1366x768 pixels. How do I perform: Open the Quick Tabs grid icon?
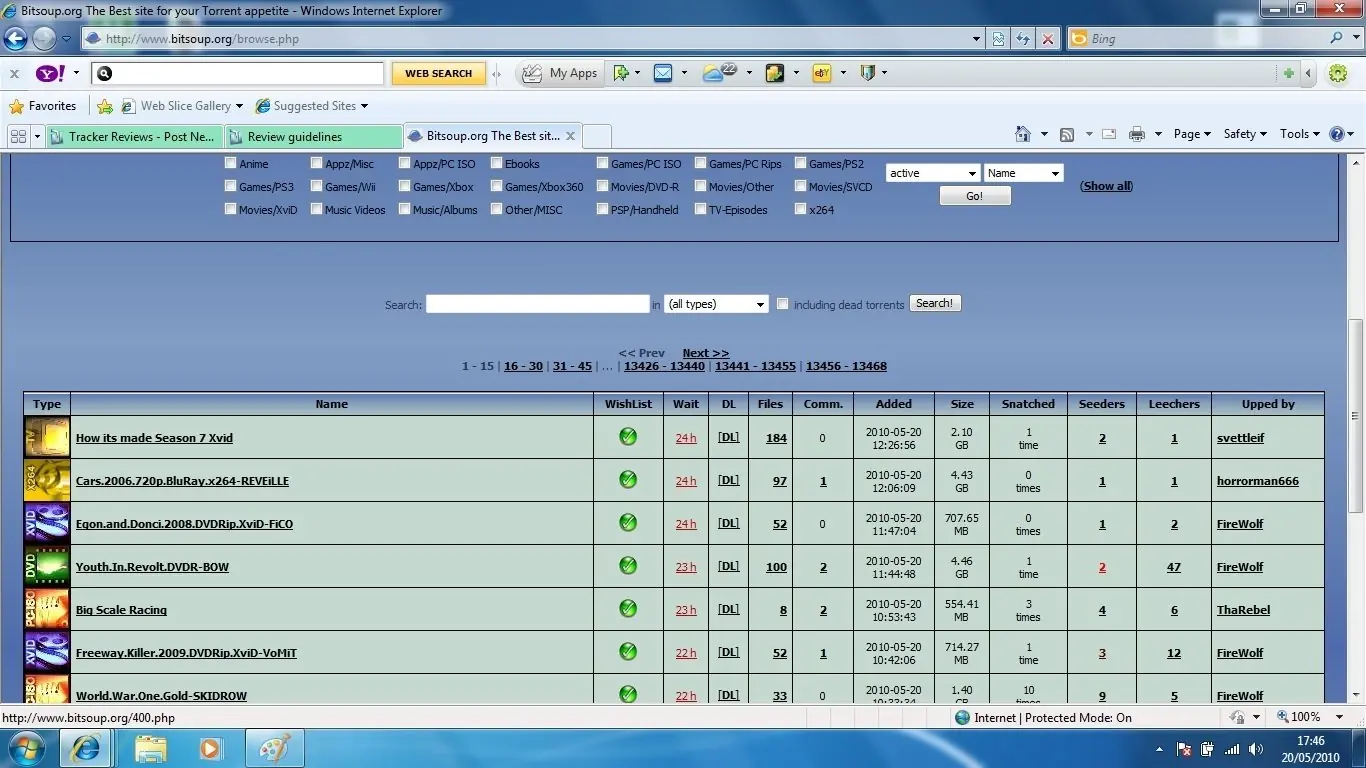point(18,136)
